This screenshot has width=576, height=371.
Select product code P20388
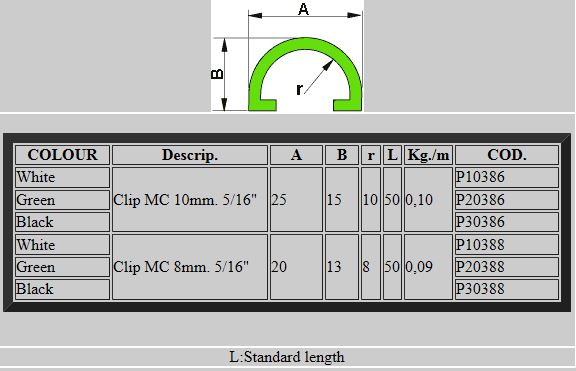pos(480,267)
